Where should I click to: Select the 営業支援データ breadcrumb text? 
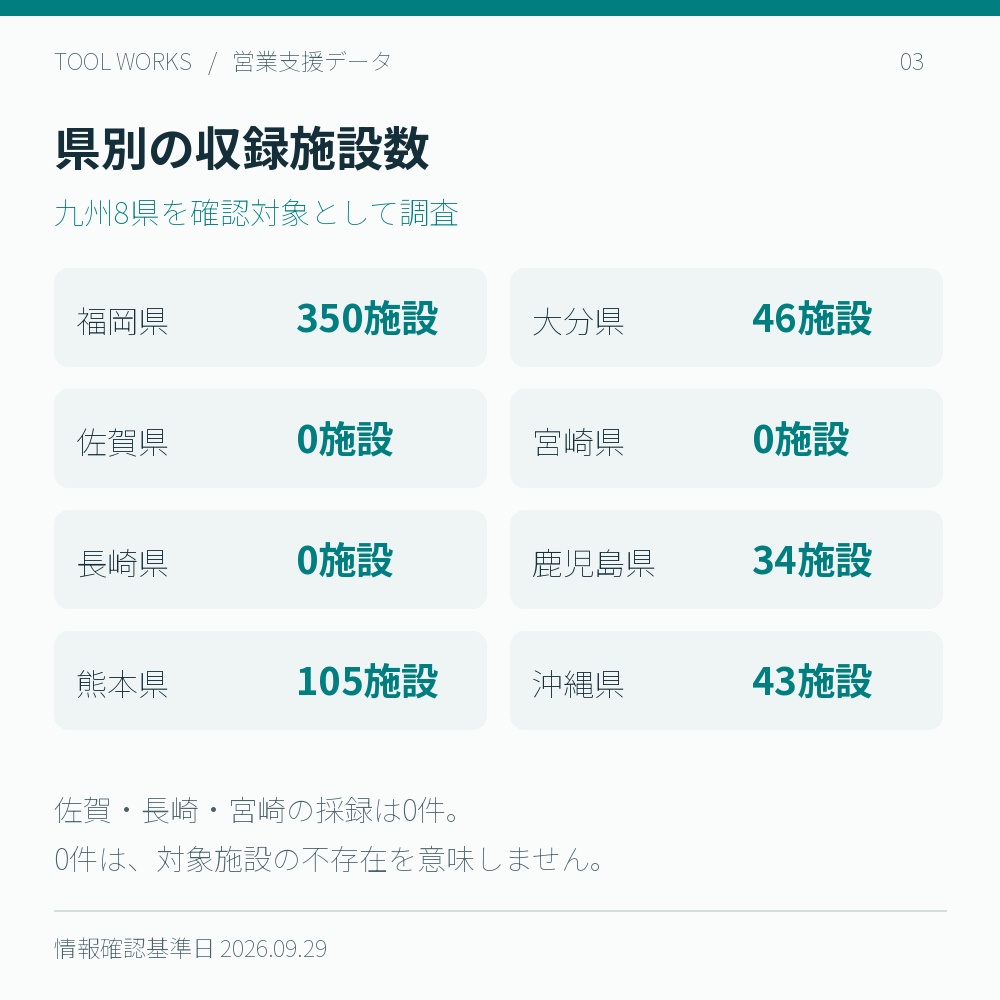pos(312,62)
